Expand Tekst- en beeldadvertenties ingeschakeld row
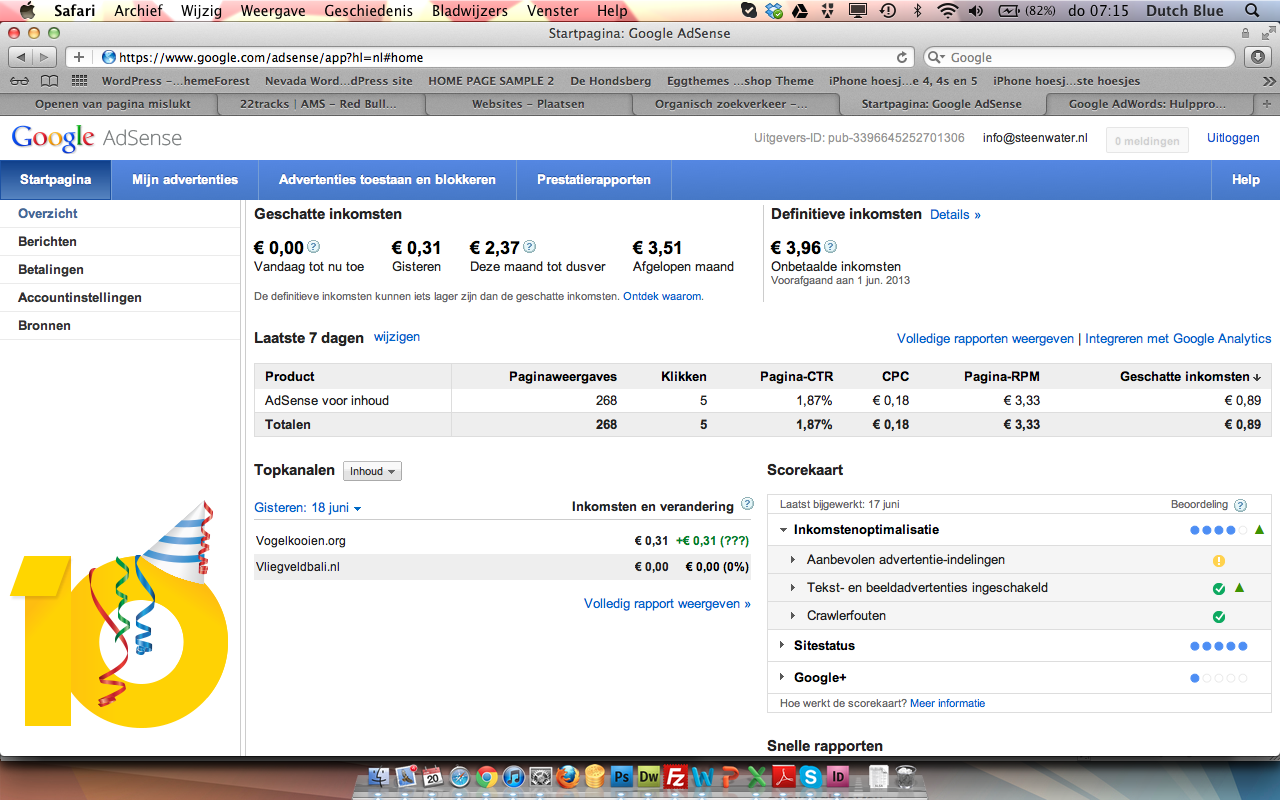The height and width of the screenshot is (800, 1280). click(x=793, y=588)
